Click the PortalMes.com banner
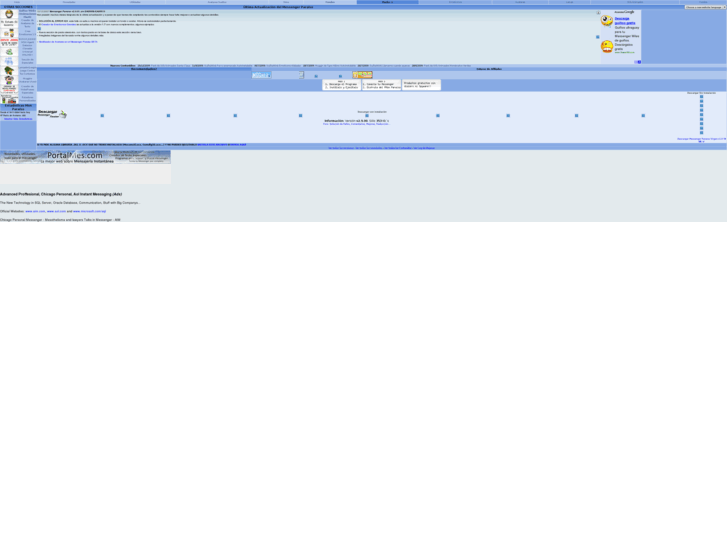 pyautogui.click(x=85, y=157)
